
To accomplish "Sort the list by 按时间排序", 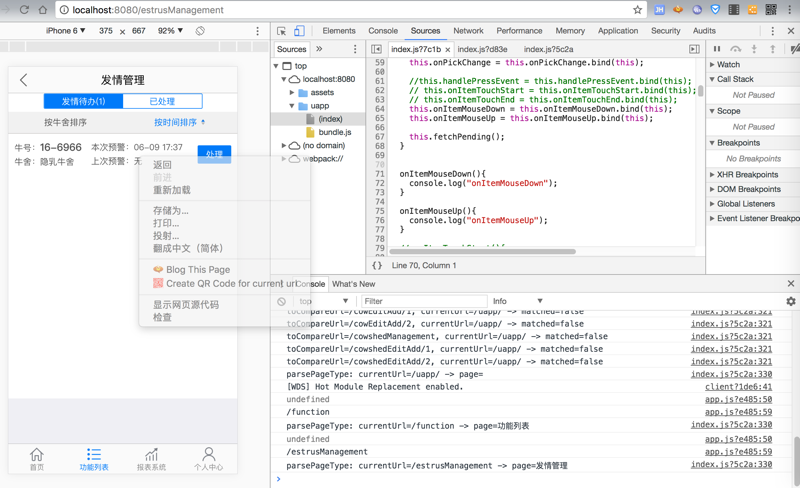I will [x=180, y=123].
